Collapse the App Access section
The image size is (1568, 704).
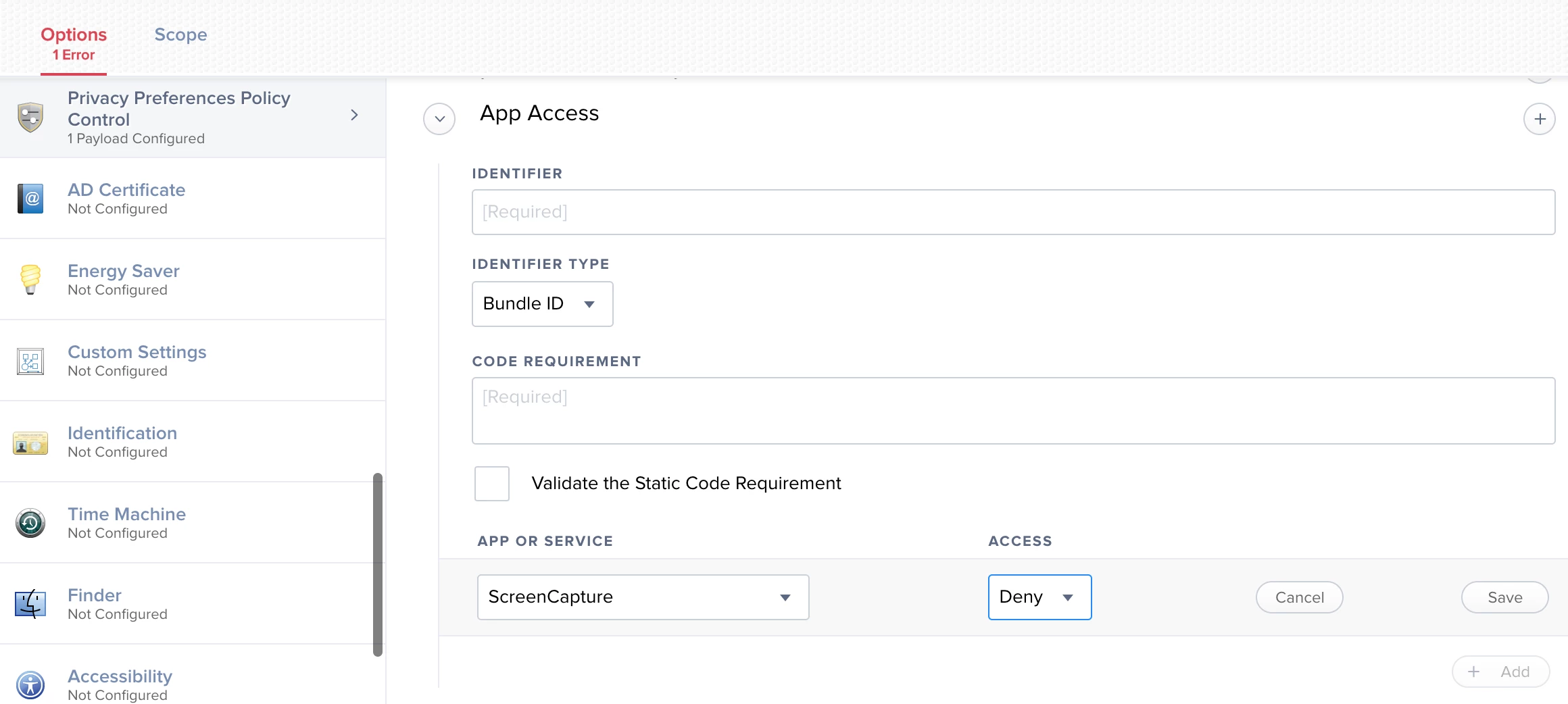tap(439, 119)
